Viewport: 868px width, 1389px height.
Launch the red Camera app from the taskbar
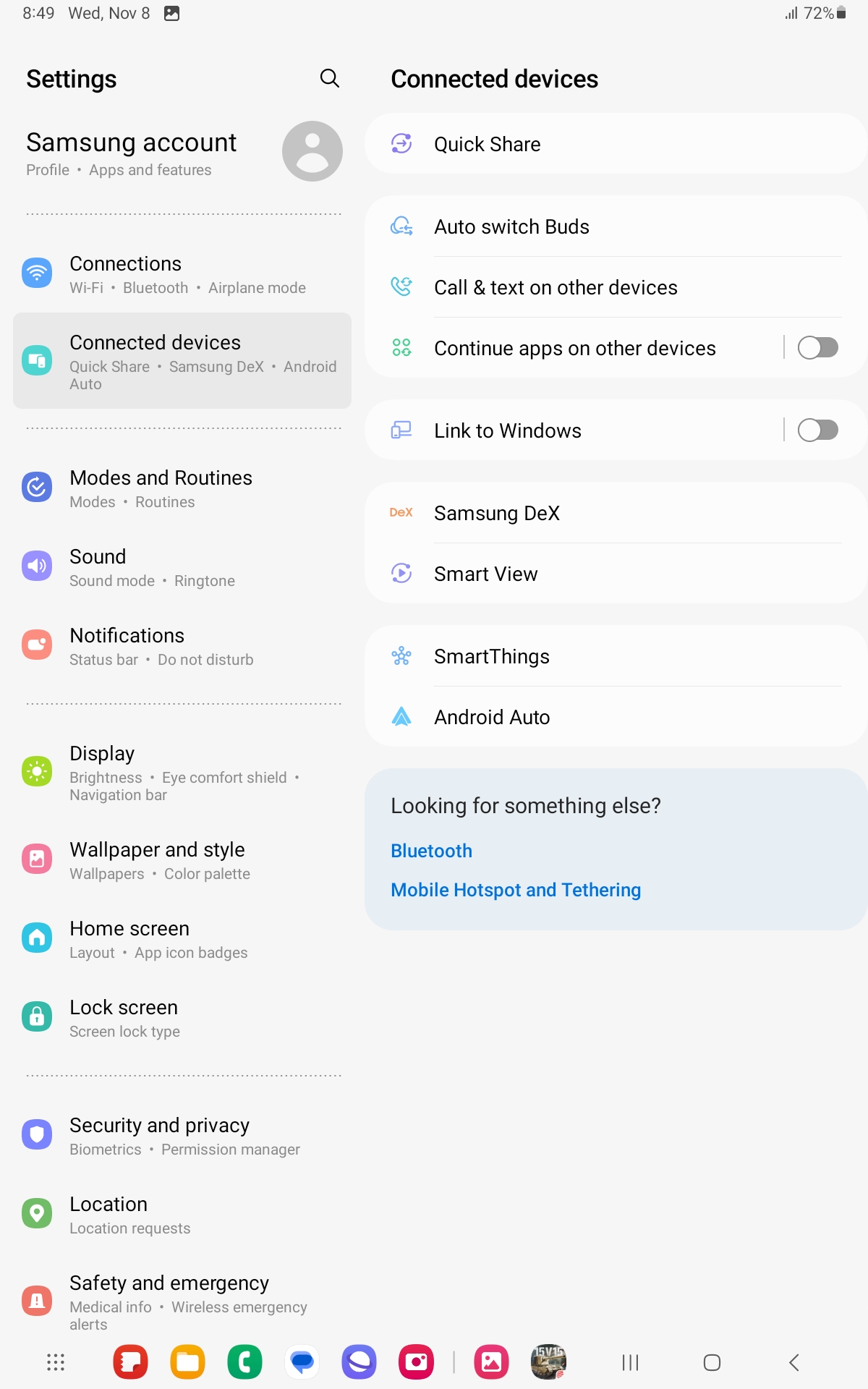[x=416, y=1362]
